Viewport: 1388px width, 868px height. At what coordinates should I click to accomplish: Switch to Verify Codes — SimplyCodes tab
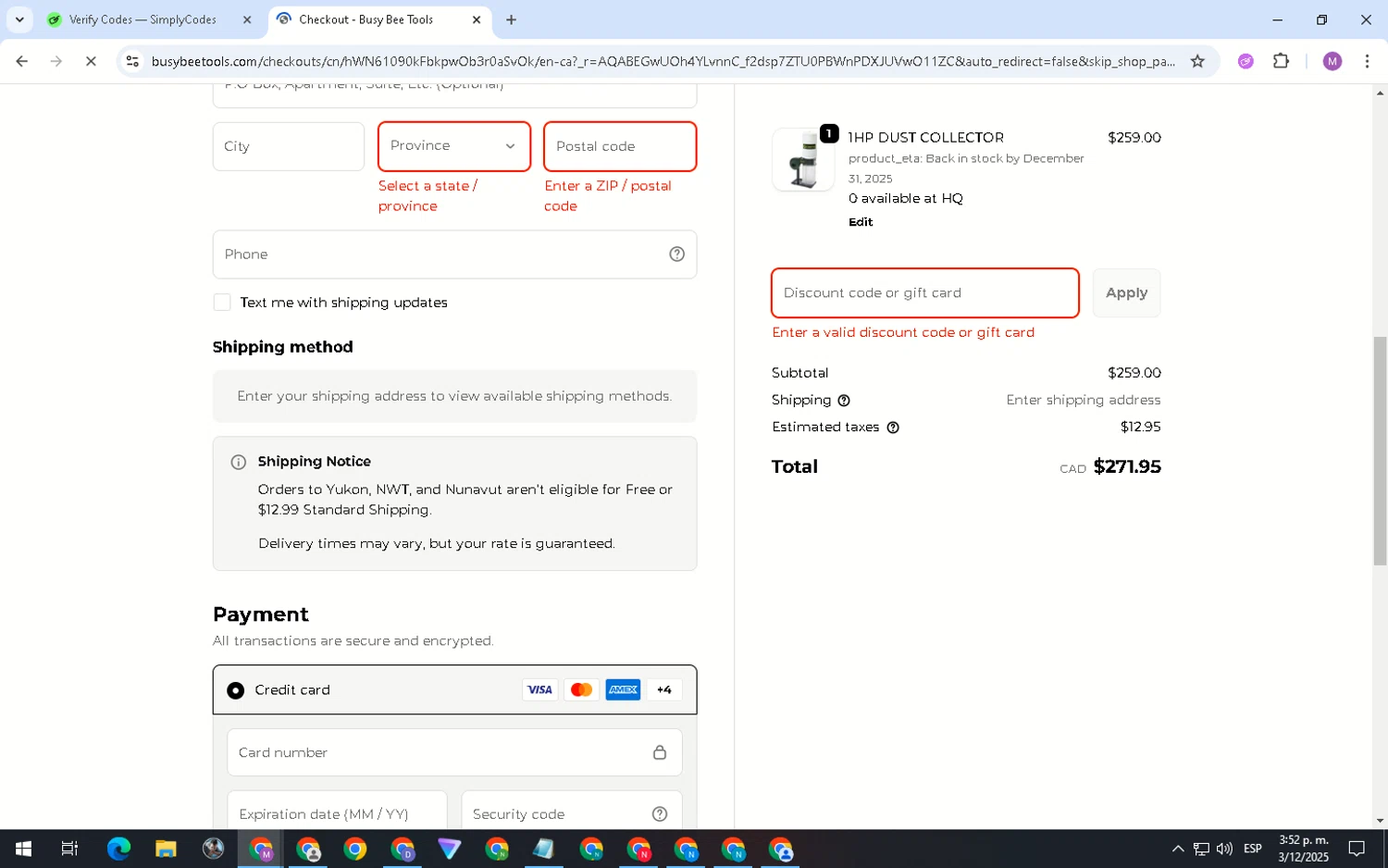(x=150, y=19)
